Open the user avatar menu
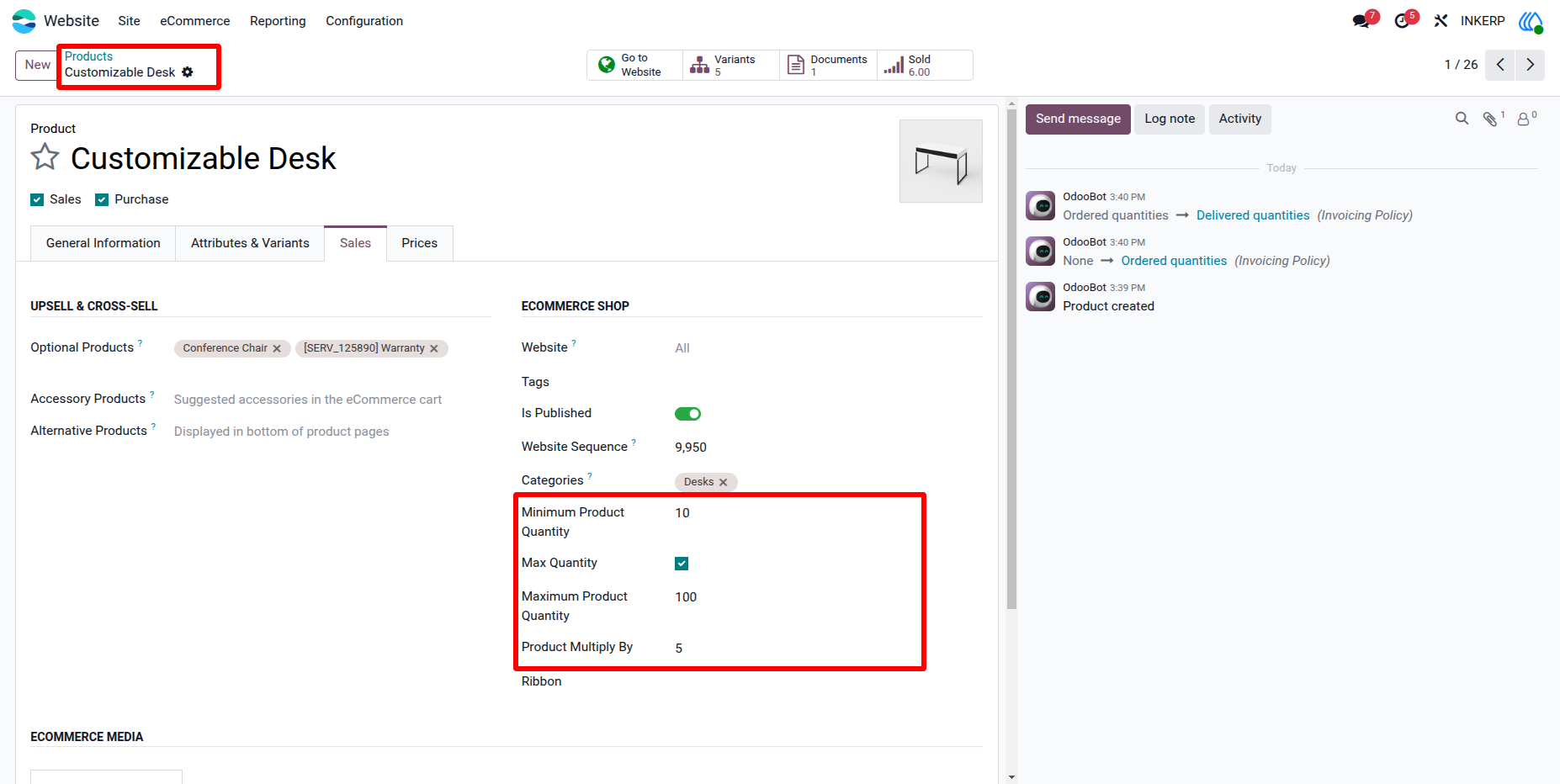 pyautogui.click(x=1531, y=21)
